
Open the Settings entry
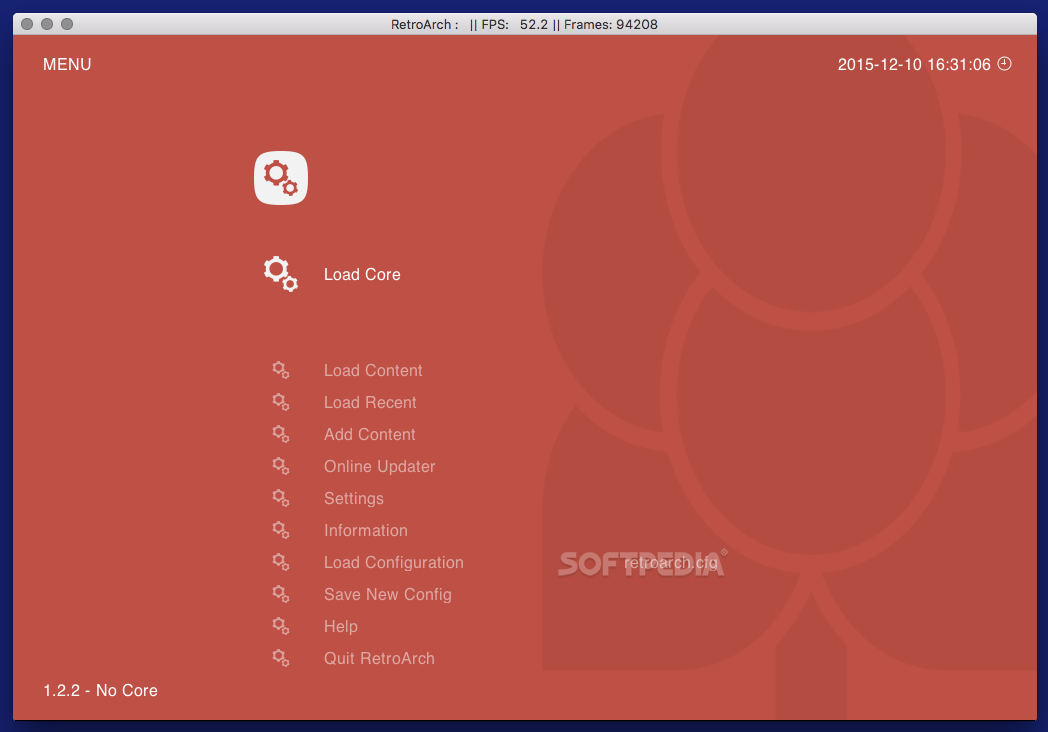[354, 498]
